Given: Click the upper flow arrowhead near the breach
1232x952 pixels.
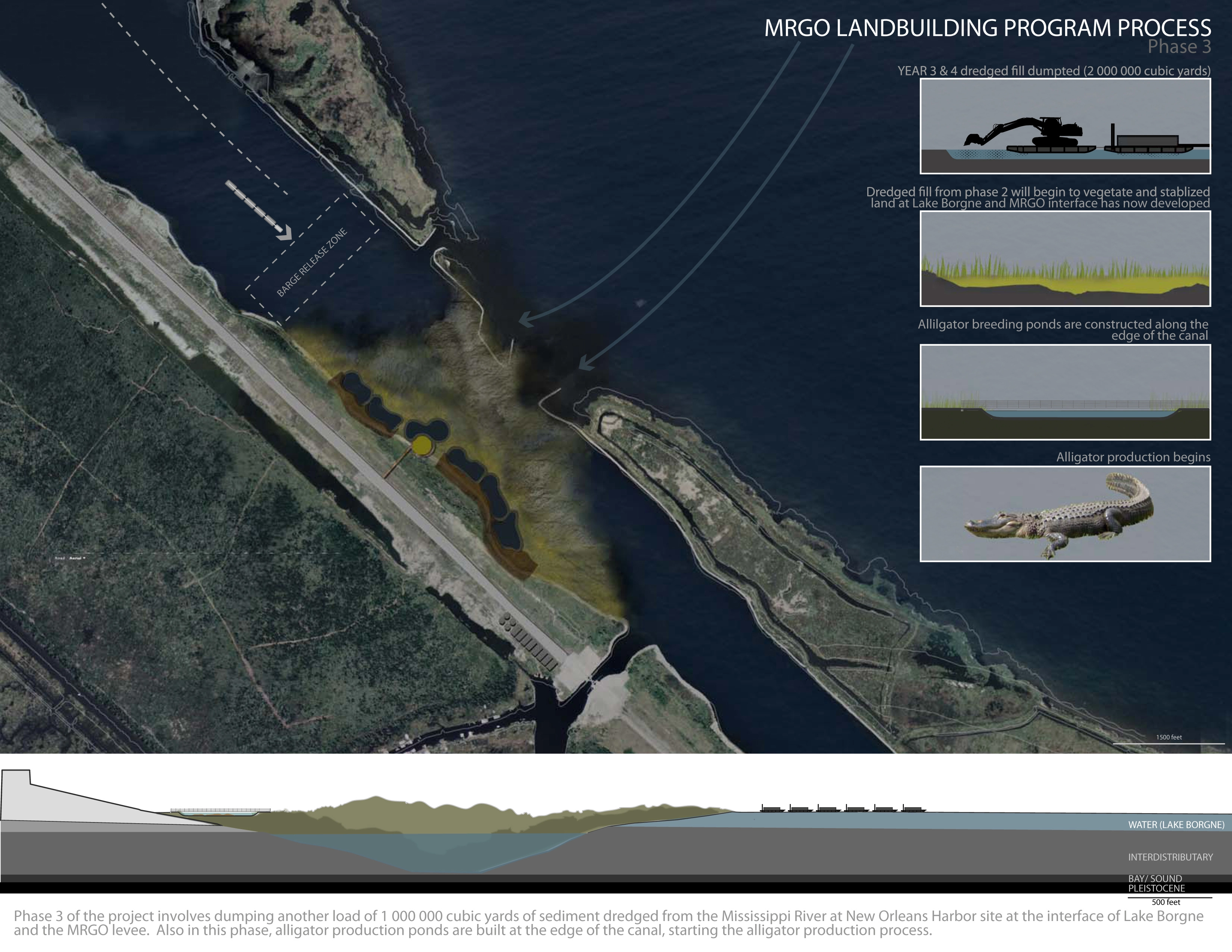Looking at the screenshot, I should [x=526, y=319].
